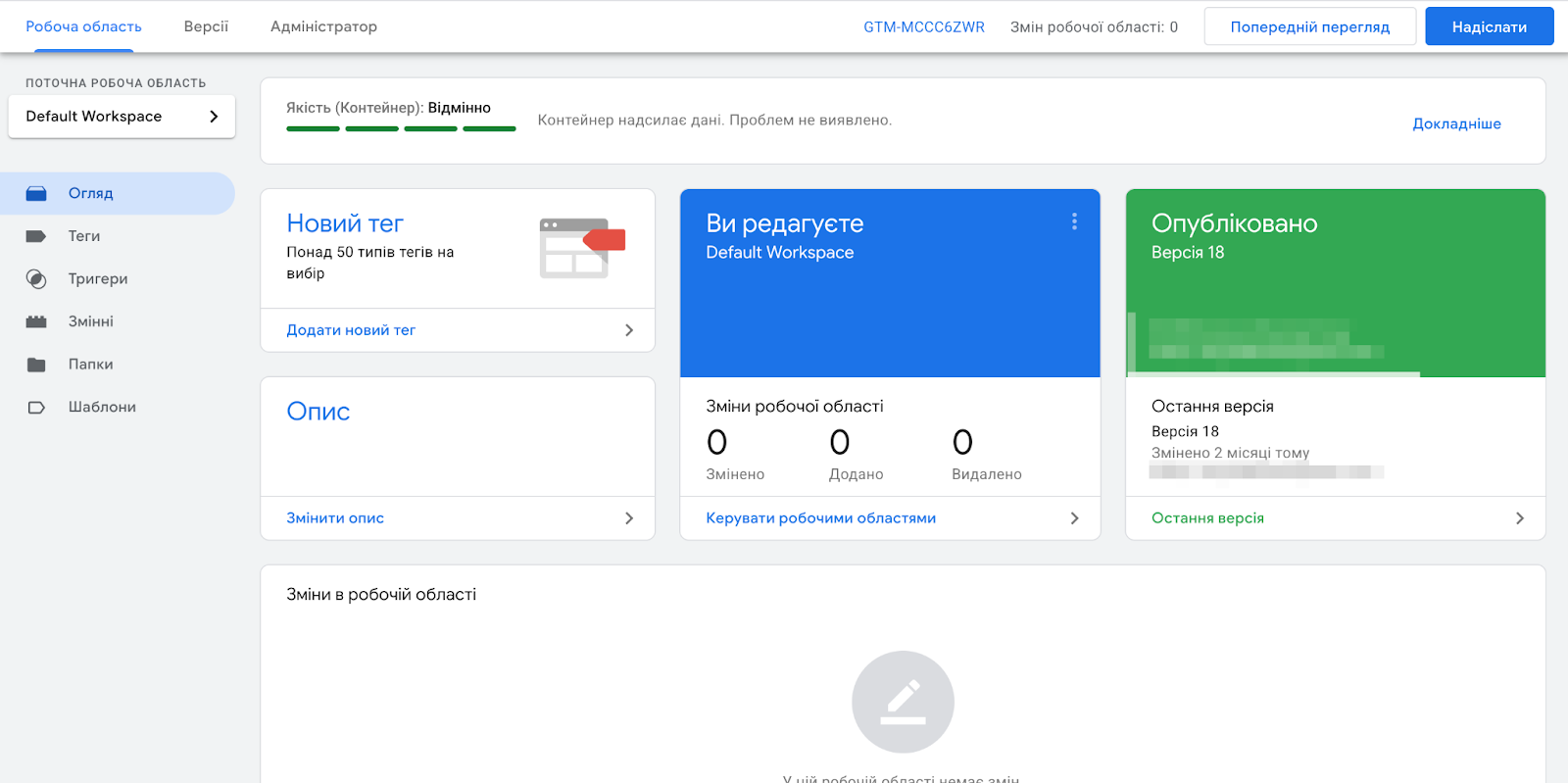Click the Шаблони label icon in sidebar
The image size is (1568, 783).
click(x=36, y=407)
